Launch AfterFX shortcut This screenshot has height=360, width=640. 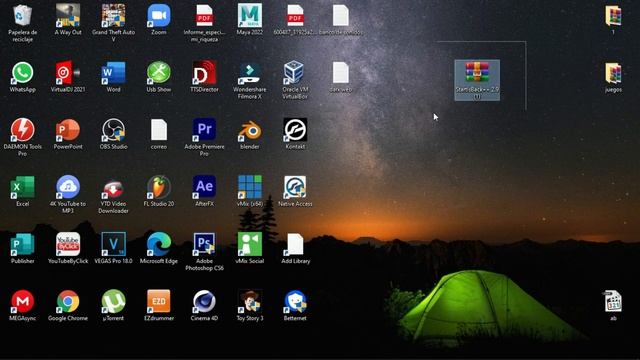(x=204, y=187)
